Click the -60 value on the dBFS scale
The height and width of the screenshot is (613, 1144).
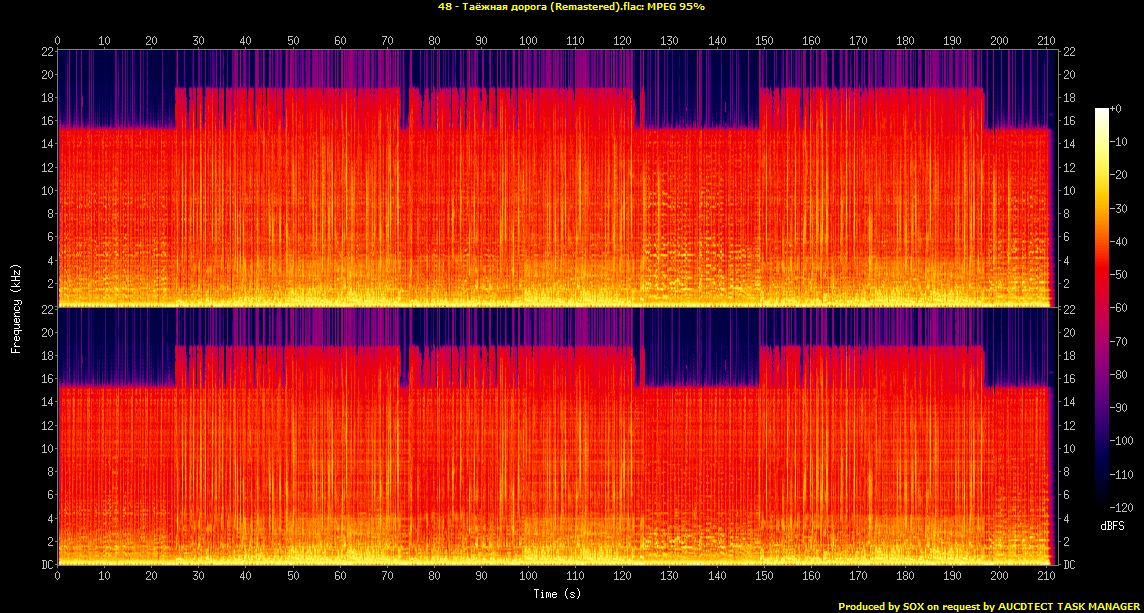(x=1117, y=308)
